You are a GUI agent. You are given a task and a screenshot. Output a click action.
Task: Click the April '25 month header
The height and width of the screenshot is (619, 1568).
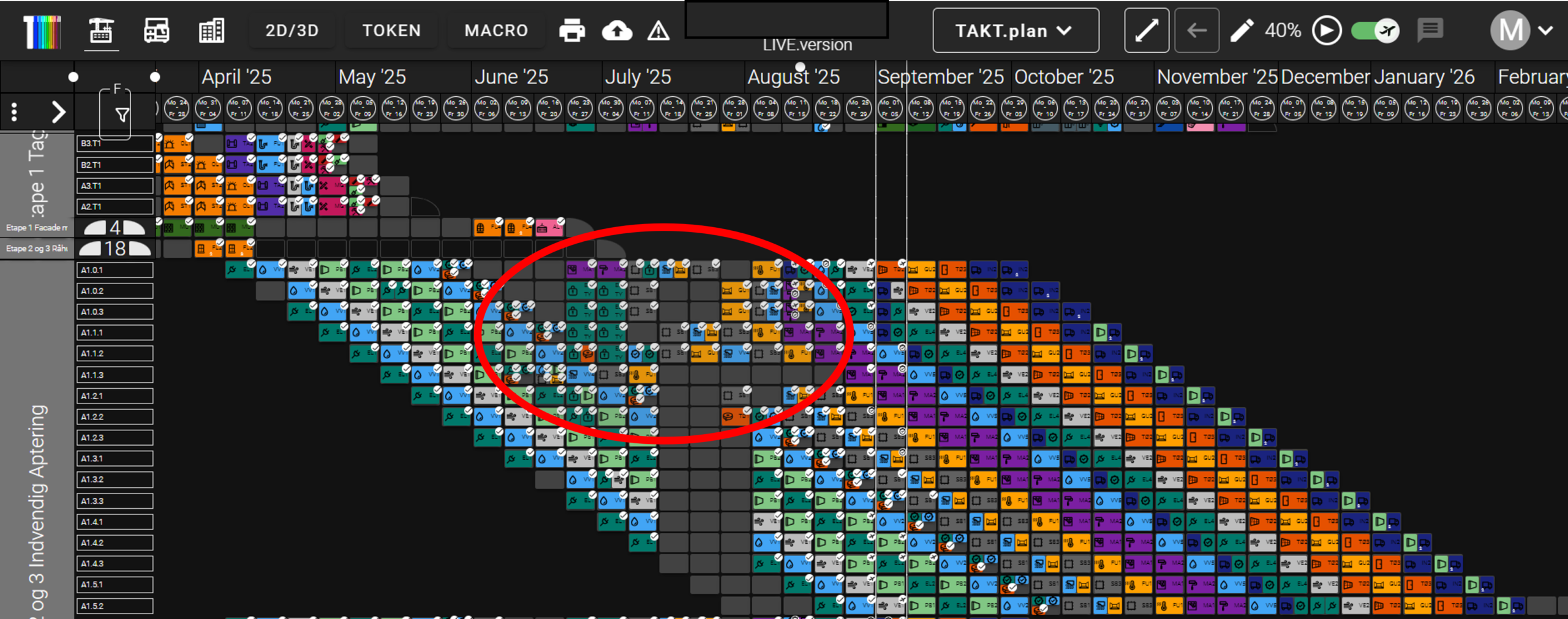click(236, 77)
